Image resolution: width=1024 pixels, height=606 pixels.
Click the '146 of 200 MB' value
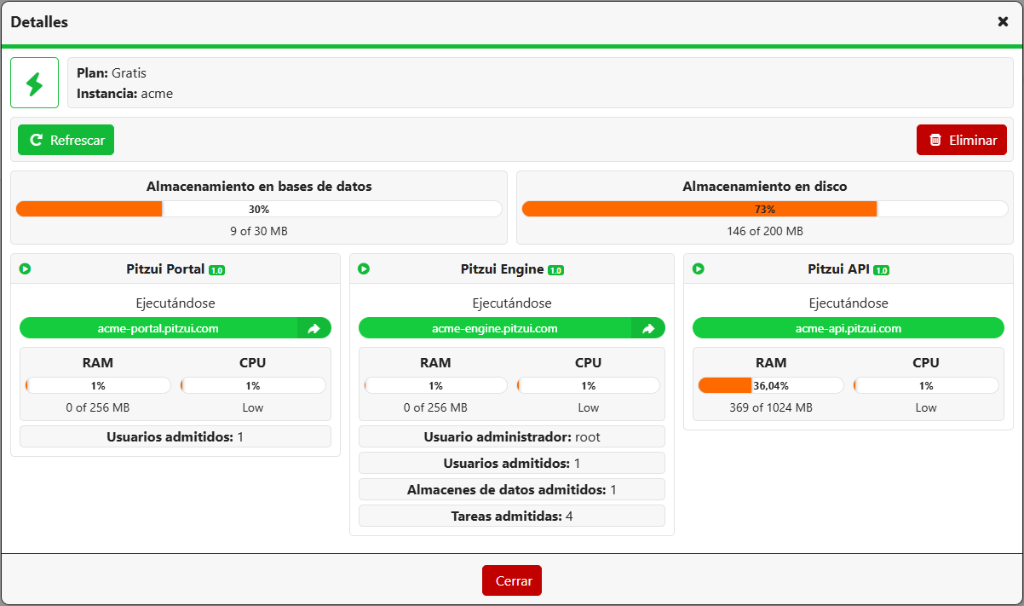(765, 231)
